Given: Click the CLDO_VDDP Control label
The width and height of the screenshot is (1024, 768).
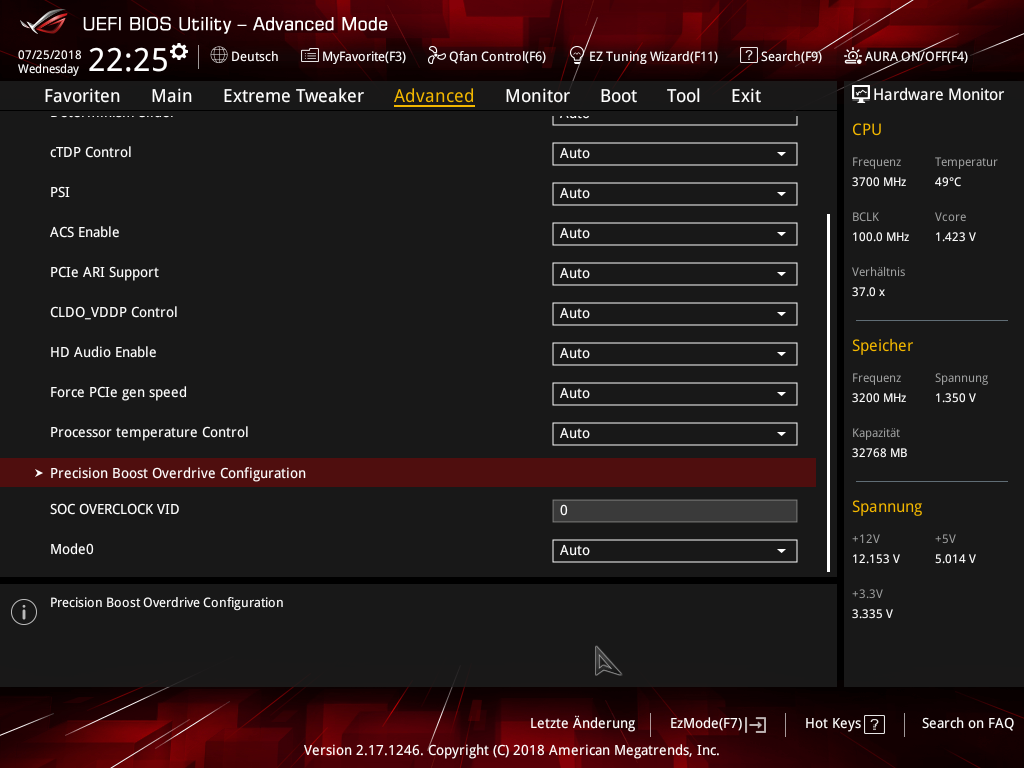Looking at the screenshot, I should pyautogui.click(x=114, y=312).
